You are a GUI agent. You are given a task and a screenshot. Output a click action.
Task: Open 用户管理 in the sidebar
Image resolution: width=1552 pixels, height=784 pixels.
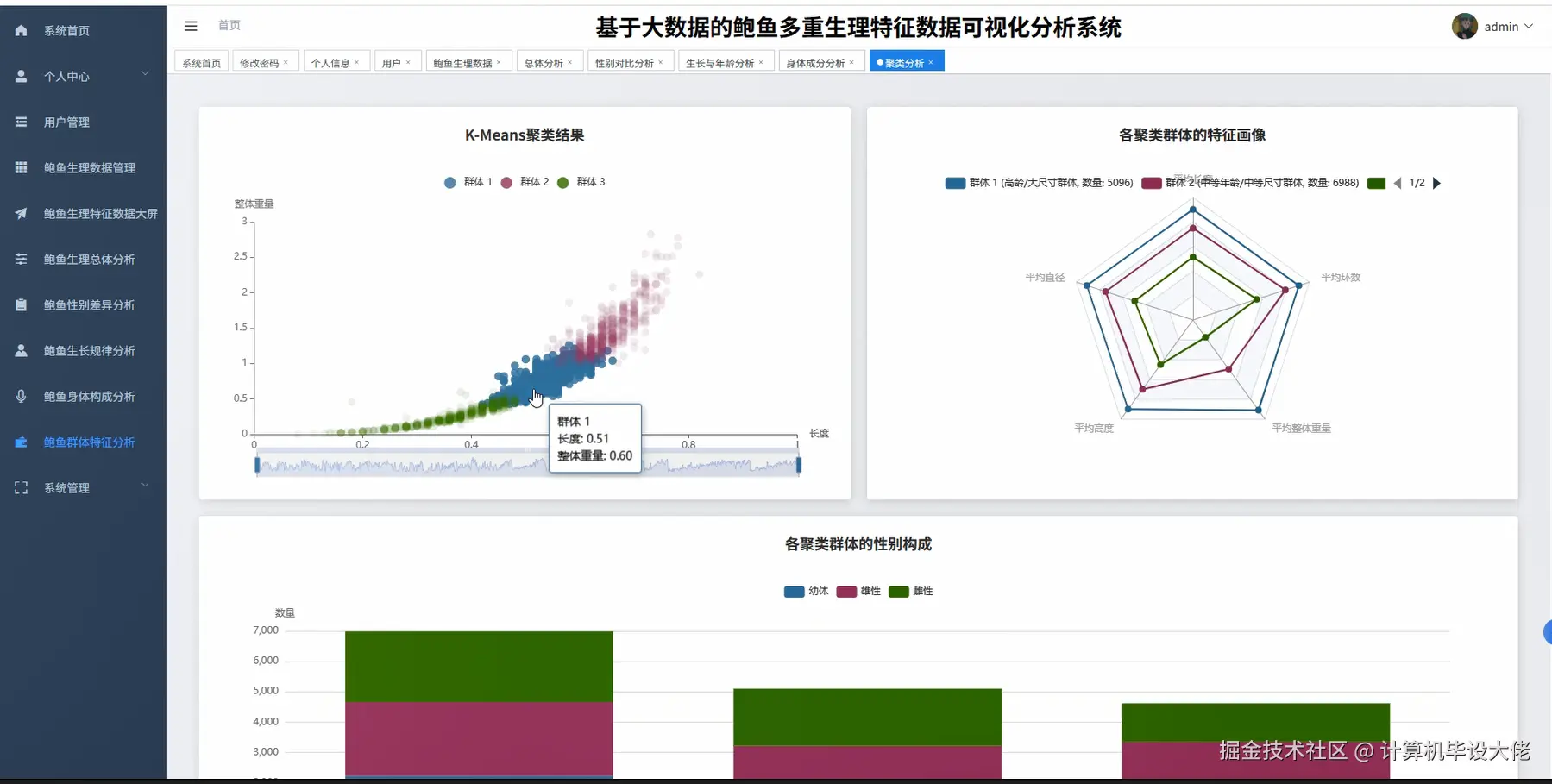coord(83,122)
